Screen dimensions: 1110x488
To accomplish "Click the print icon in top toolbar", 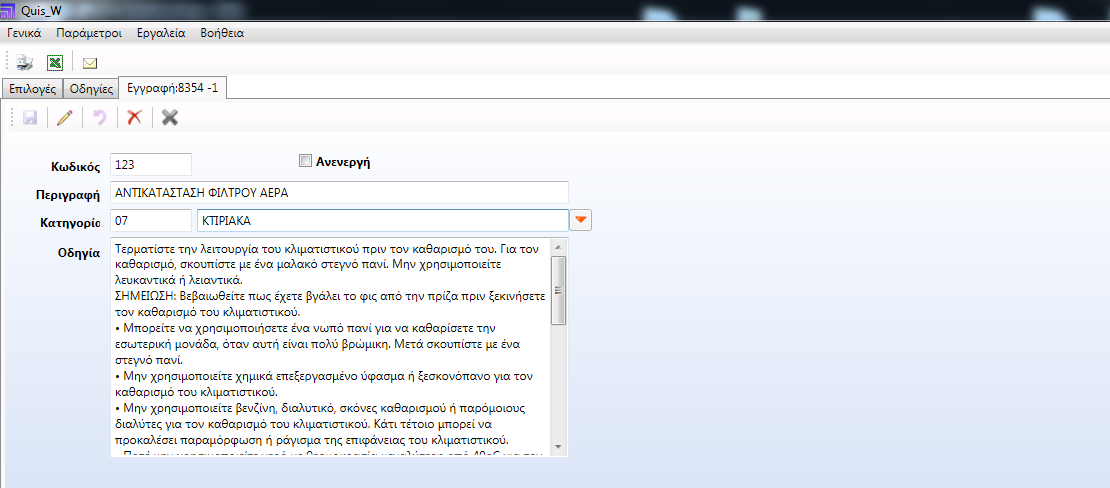I will click(25, 63).
